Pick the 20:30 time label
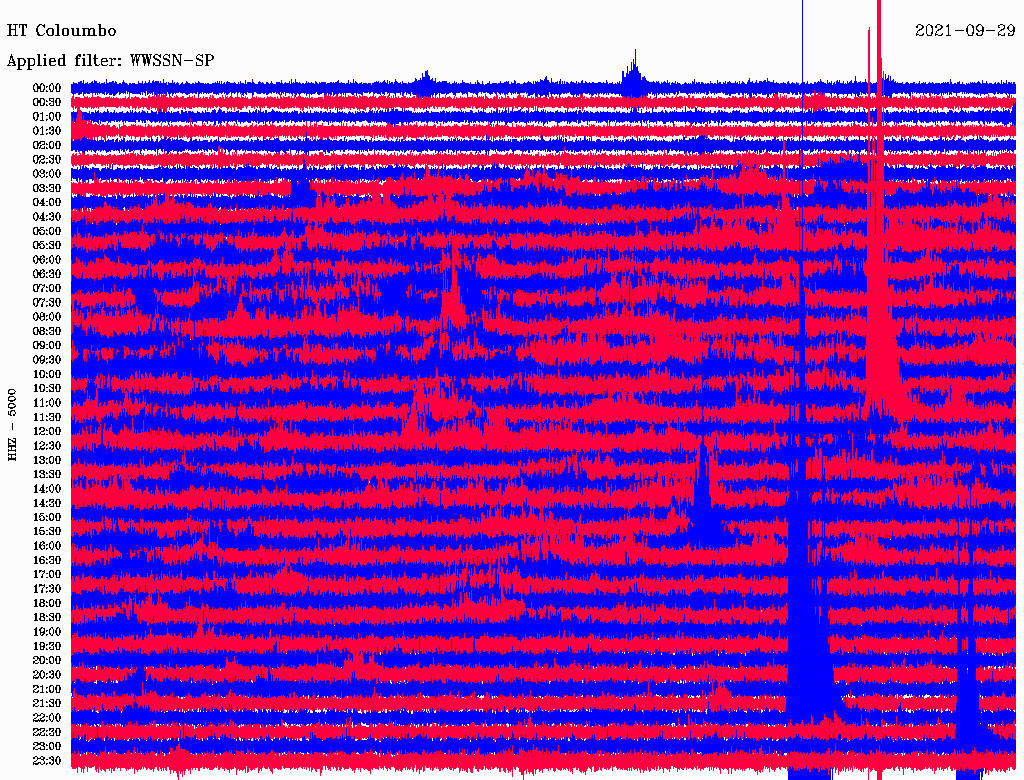 coord(47,675)
